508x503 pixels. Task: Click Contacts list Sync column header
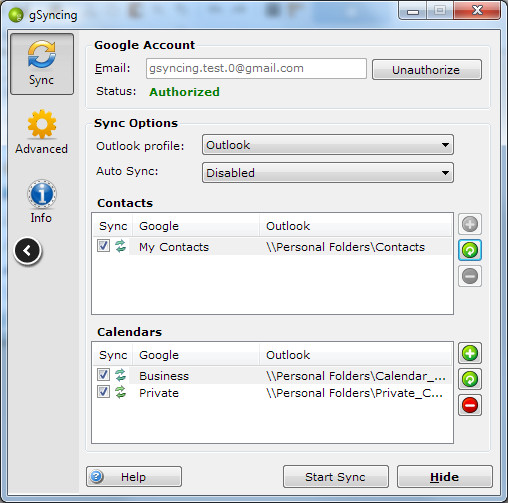113,226
